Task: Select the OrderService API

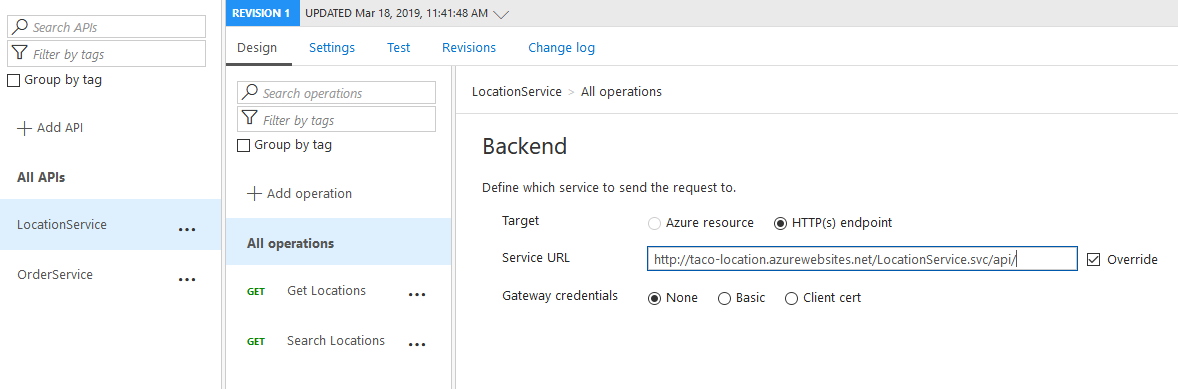Action: pyautogui.click(x=110, y=275)
